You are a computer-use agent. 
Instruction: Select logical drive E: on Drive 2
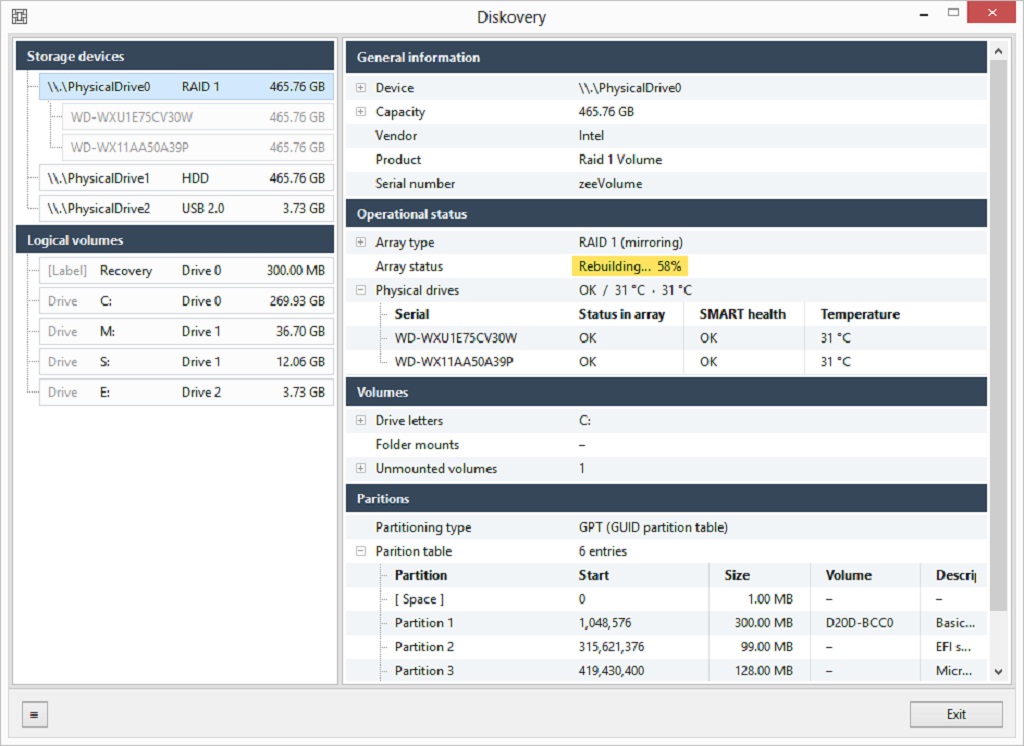click(186, 392)
